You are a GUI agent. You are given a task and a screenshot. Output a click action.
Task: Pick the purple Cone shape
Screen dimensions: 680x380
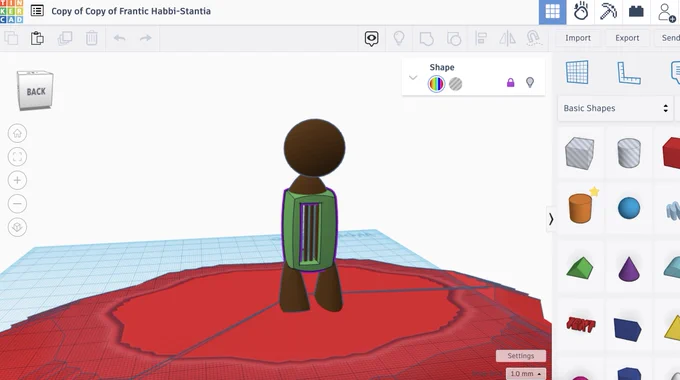click(x=629, y=269)
